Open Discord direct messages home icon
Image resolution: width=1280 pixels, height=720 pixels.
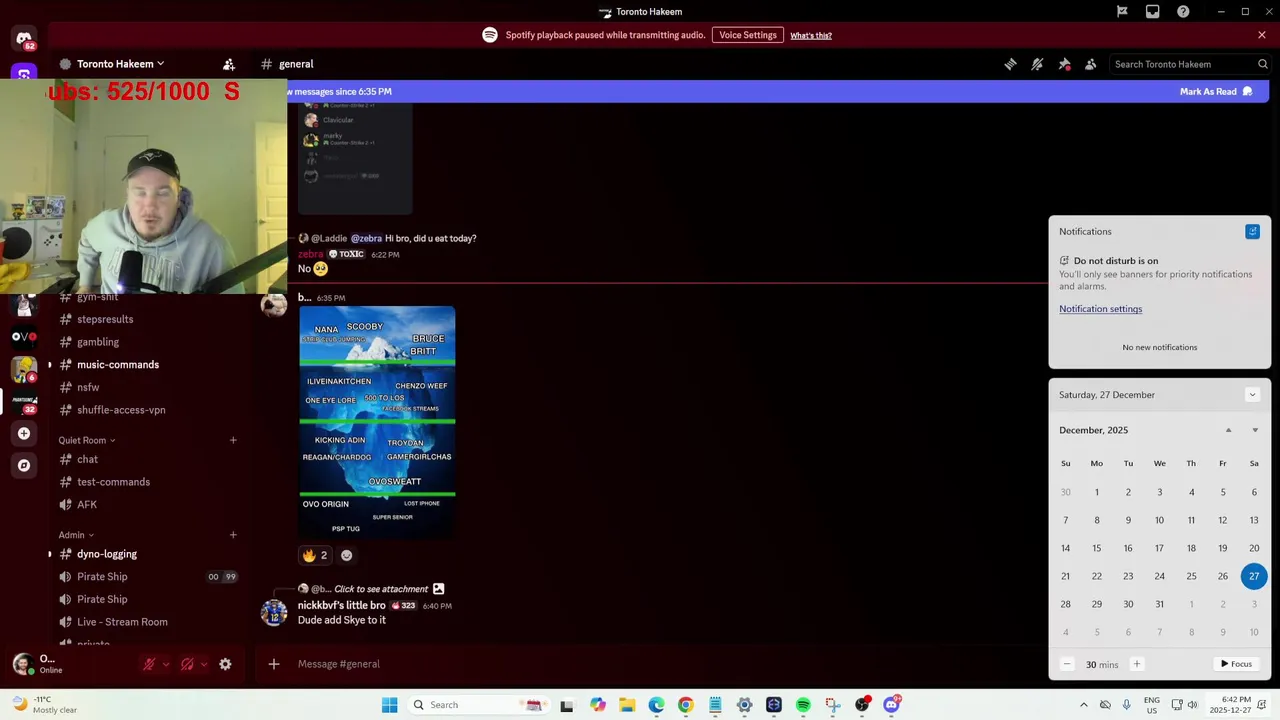pyautogui.click(x=24, y=39)
